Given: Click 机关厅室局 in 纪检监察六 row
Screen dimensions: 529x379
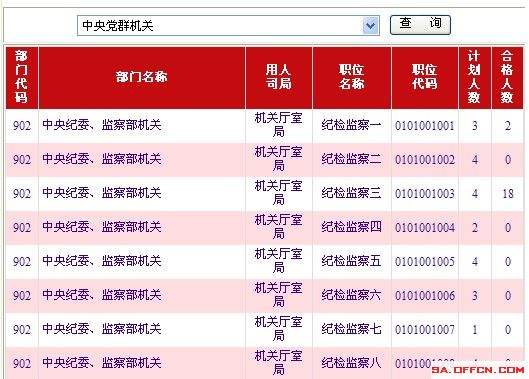Looking at the screenshot, I should click(279, 295).
